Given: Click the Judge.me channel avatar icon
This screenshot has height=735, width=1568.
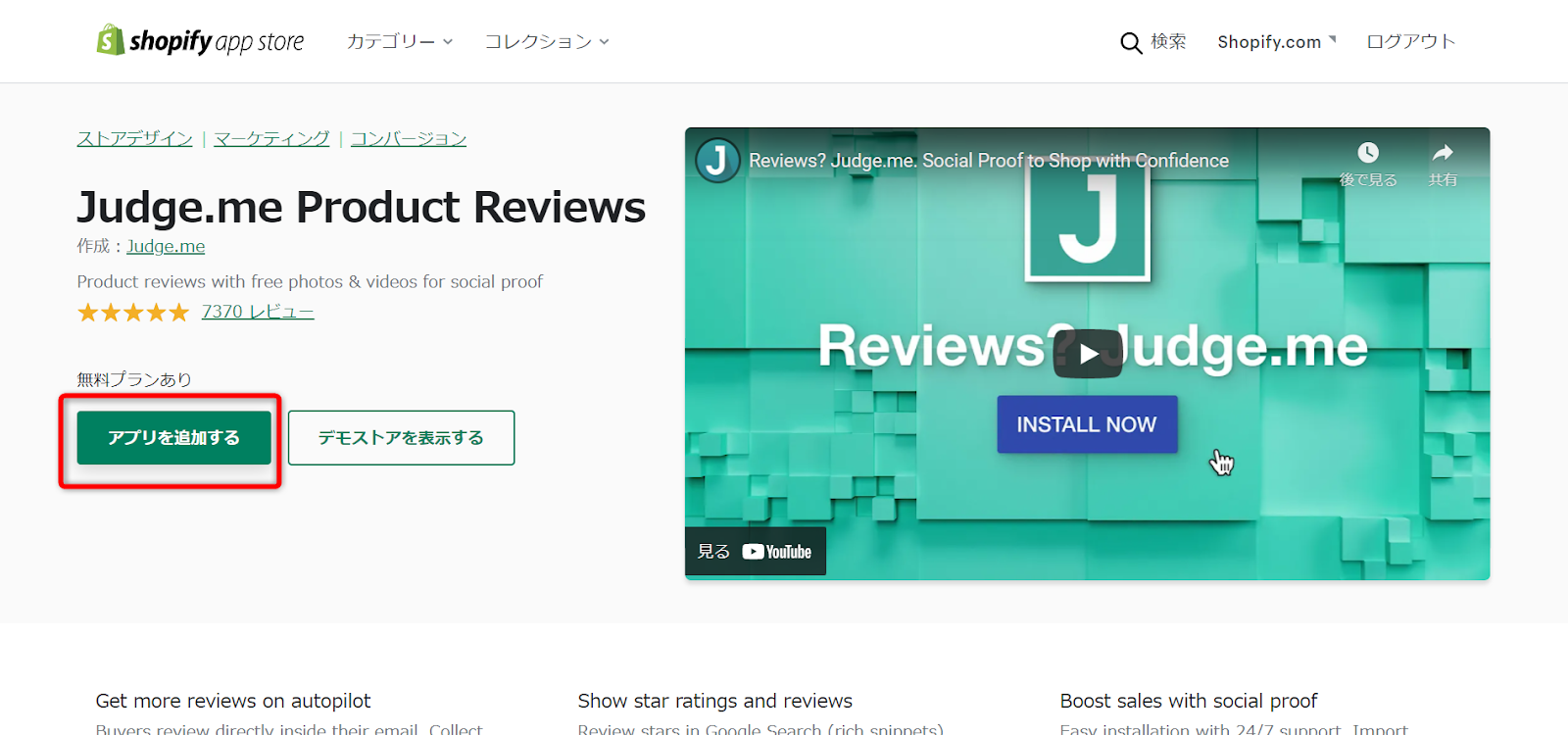Looking at the screenshot, I should [717, 160].
